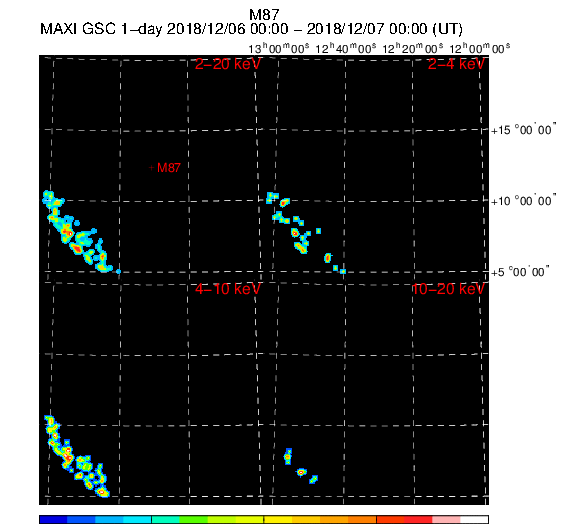Select the 12h20m00s axis label

[x=413, y=48]
